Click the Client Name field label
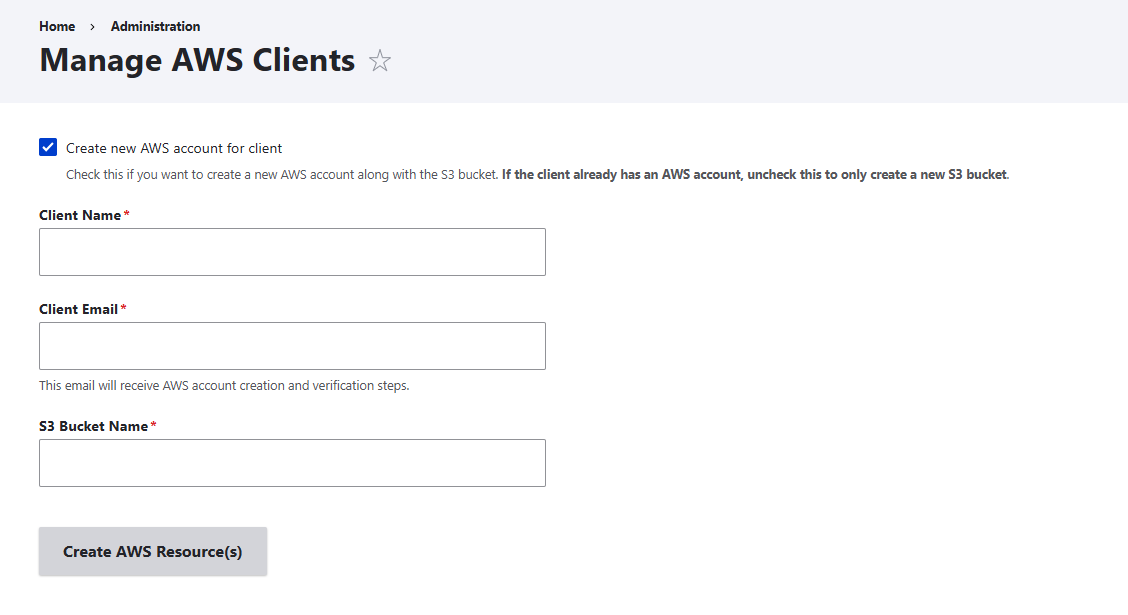The image size is (1128, 615). click(79, 215)
